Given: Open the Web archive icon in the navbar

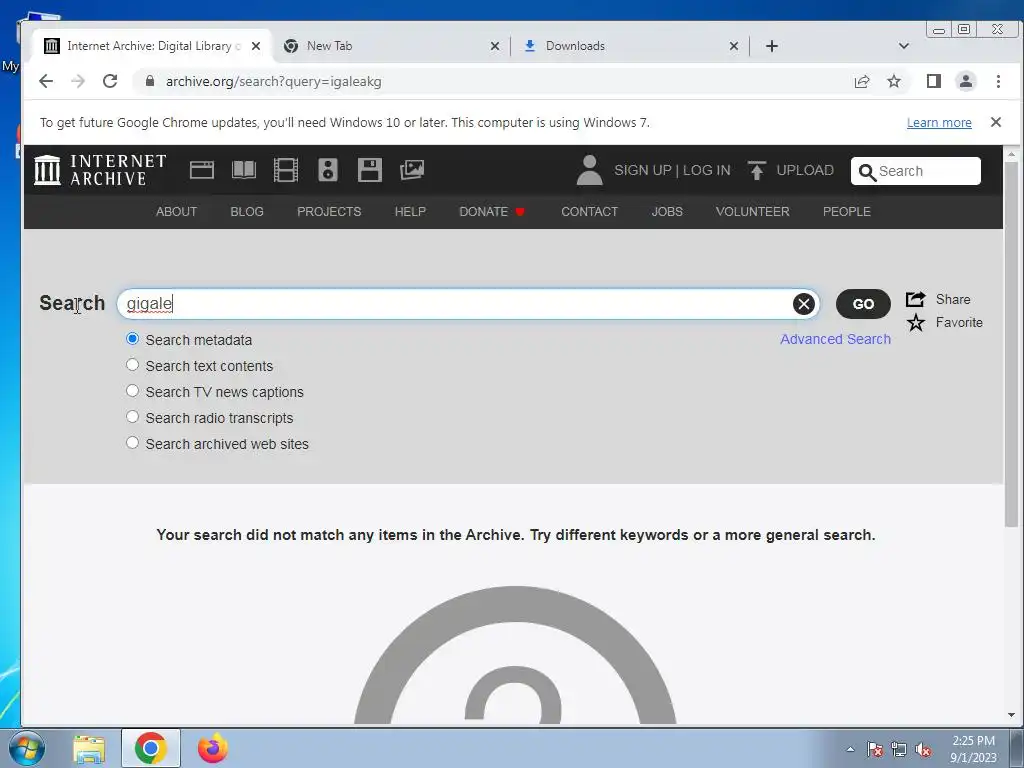Looking at the screenshot, I should click(x=202, y=170).
